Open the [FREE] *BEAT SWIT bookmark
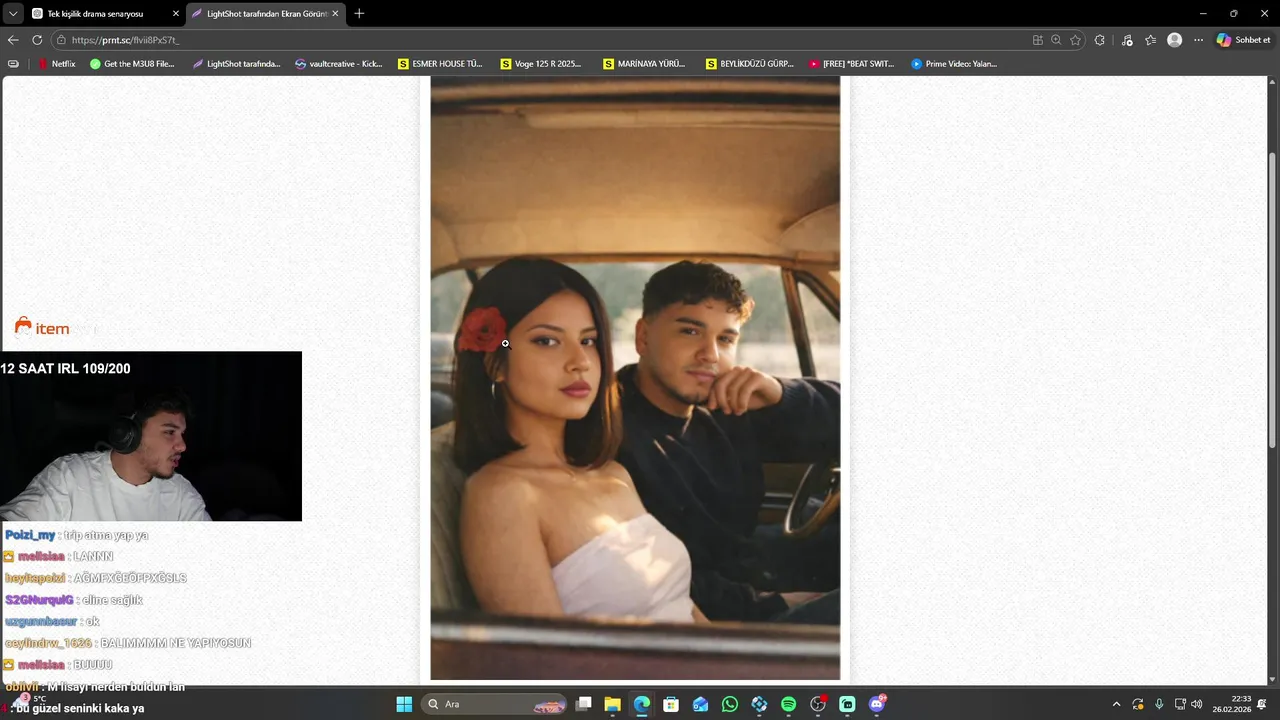The image size is (1280, 720). (851, 64)
